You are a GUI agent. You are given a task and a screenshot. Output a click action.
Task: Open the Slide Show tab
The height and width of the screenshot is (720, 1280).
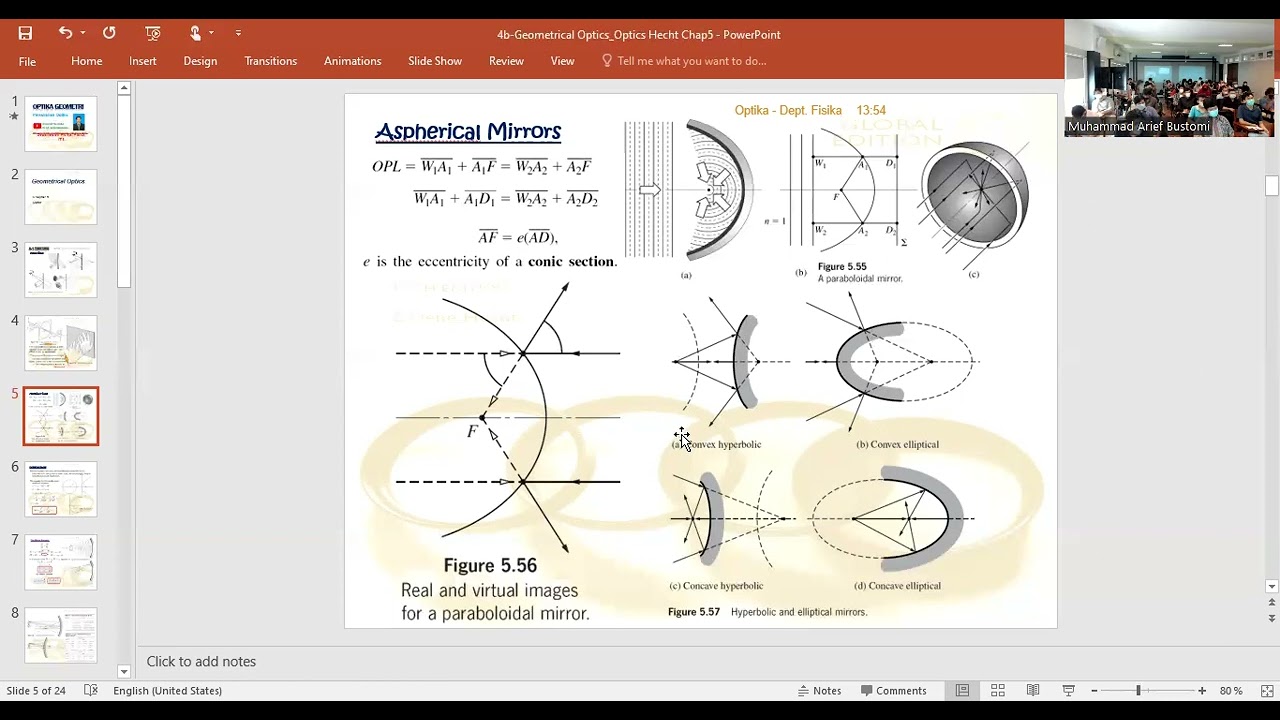[x=435, y=61]
